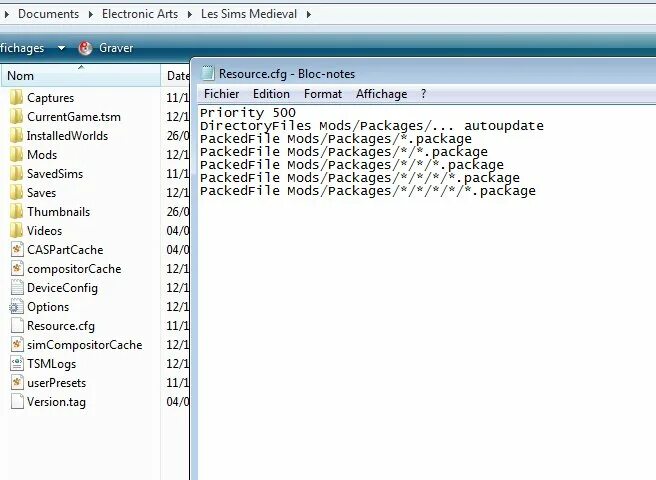Screen dimensions: 656x480
Task: Click the TSMLogs file icon
Action: coord(17,364)
